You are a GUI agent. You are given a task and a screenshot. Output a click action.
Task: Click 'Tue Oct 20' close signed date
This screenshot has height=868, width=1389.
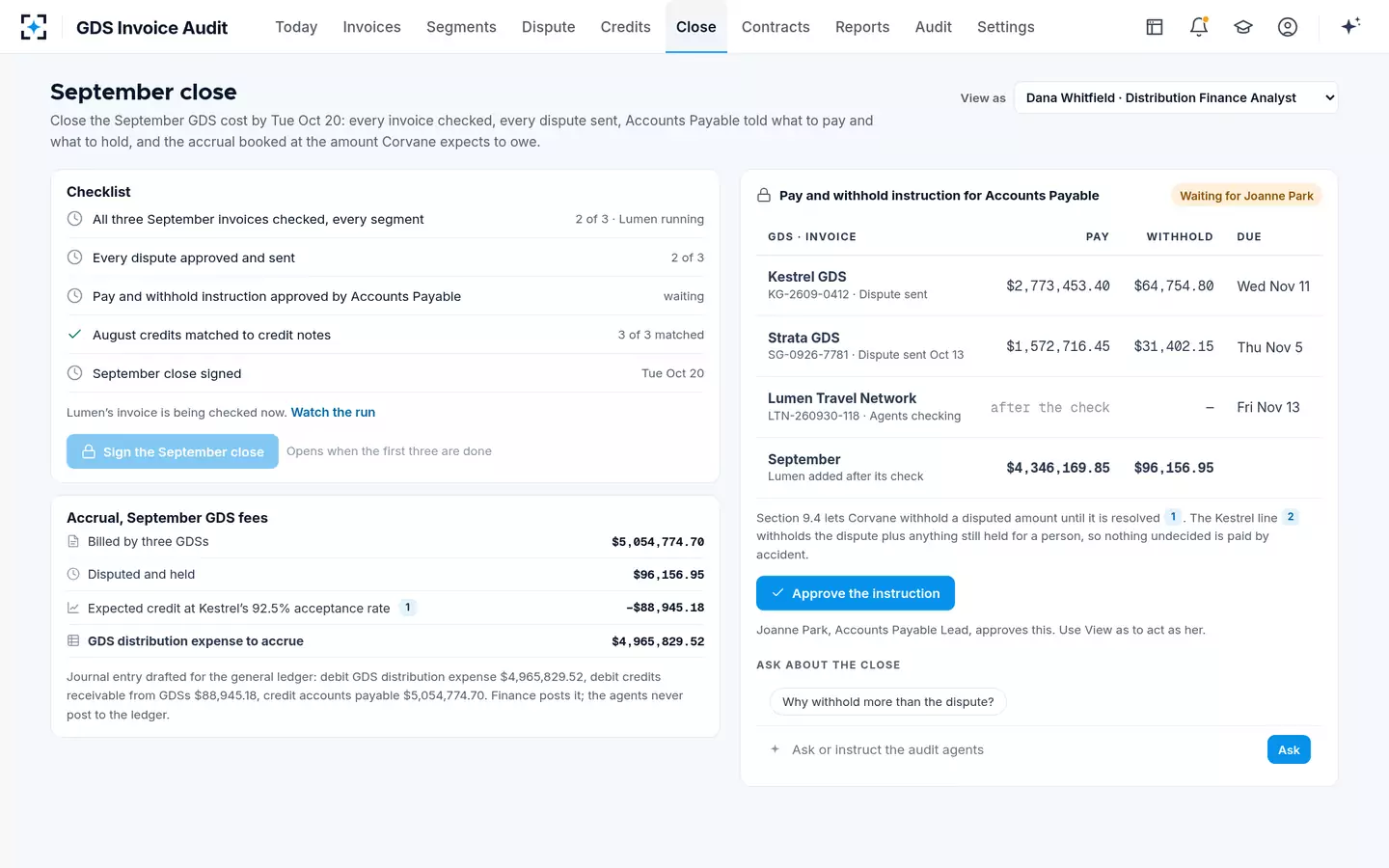[672, 374]
